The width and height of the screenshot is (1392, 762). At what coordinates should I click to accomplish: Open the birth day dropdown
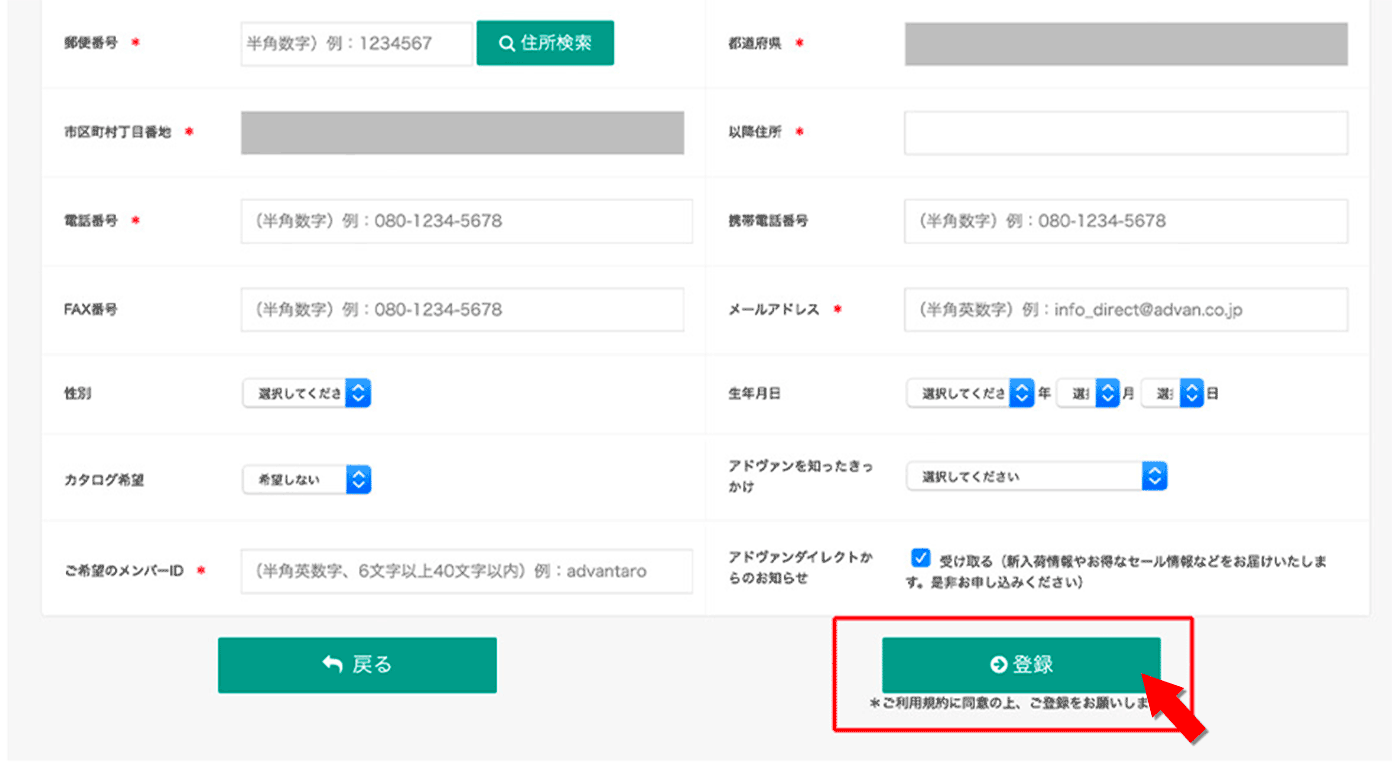click(x=1172, y=393)
